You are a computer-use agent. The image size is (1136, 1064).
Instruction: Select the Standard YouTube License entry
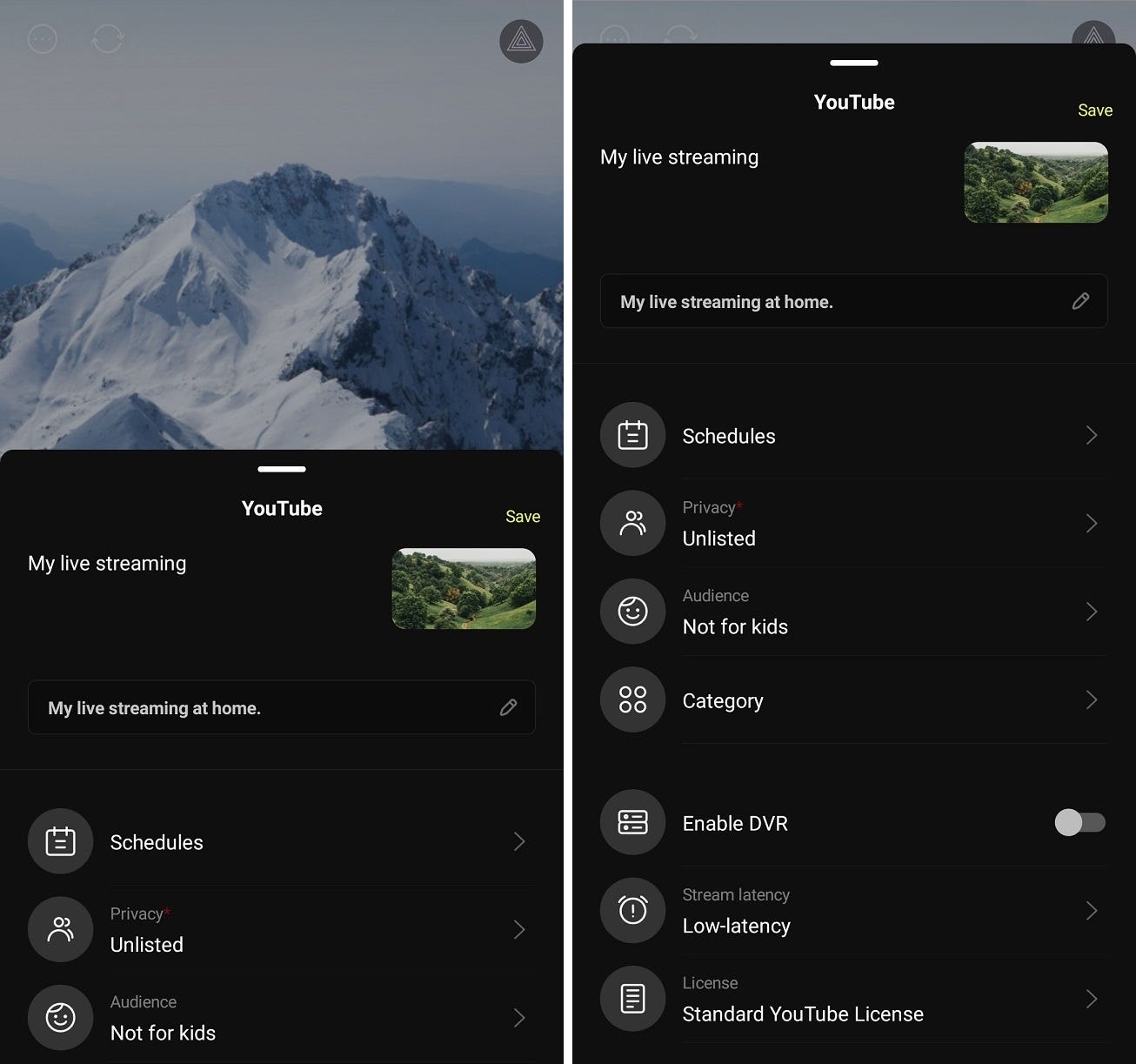click(x=802, y=1014)
